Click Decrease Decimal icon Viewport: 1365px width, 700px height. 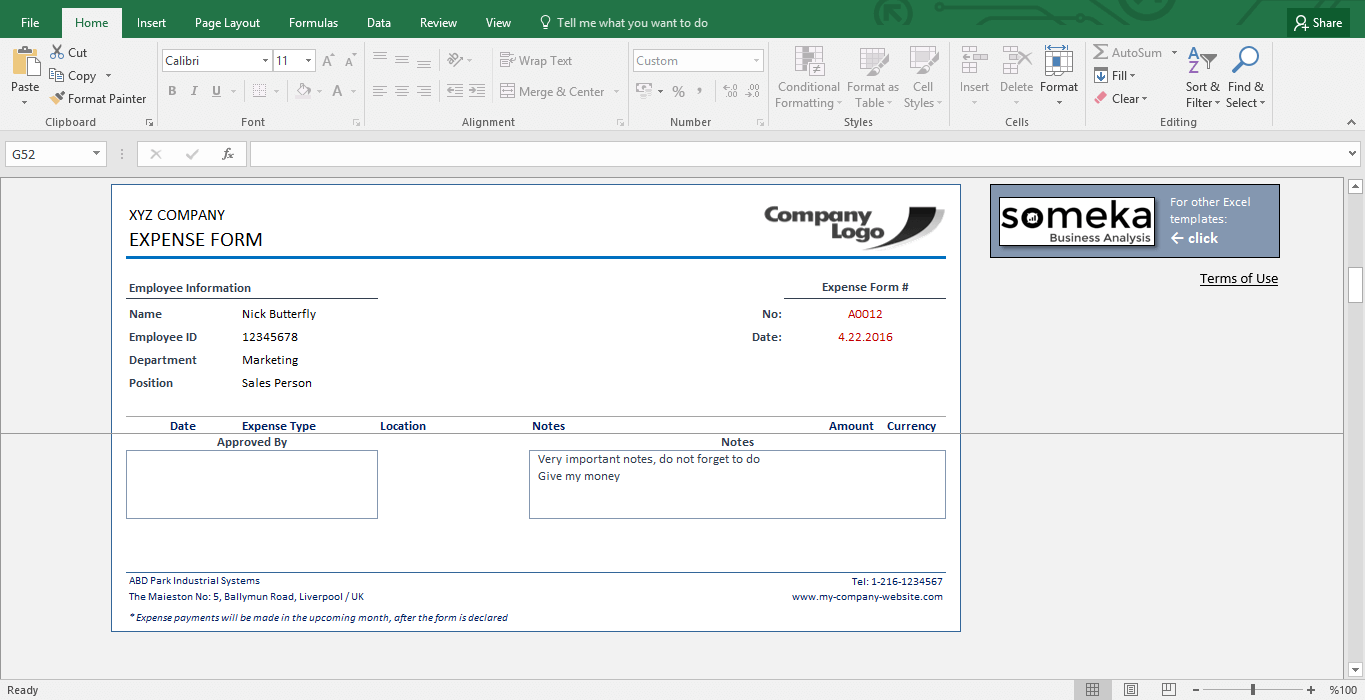pos(752,91)
